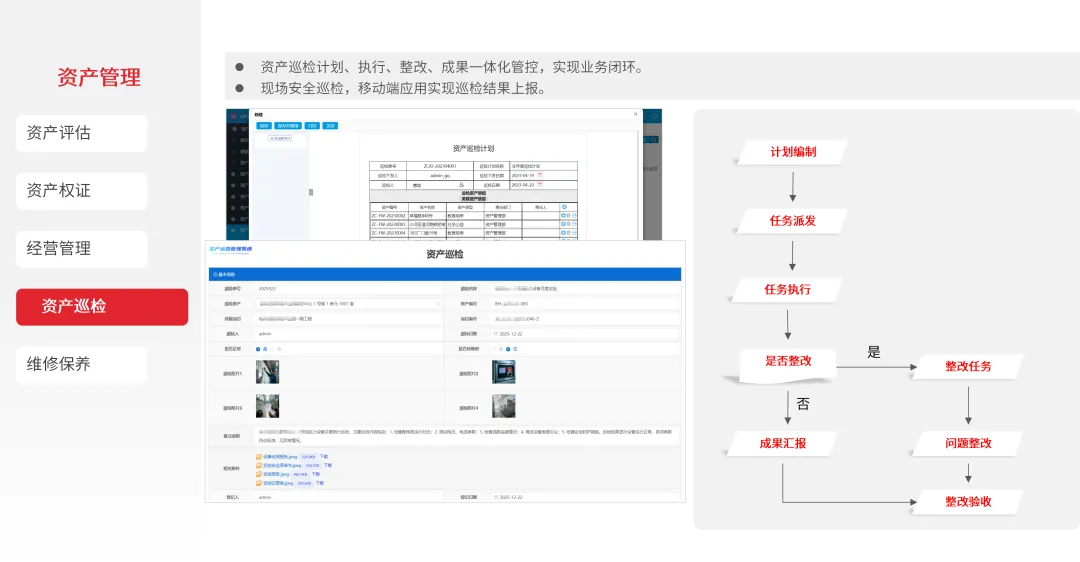Open calendar icon next to 2023-04-20
1080x562 pixels.
(540, 184)
